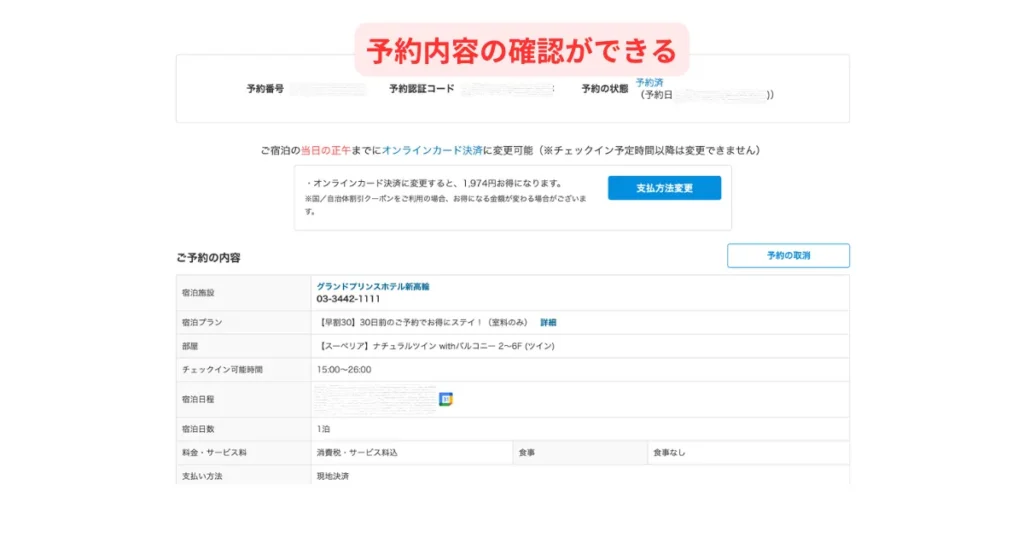The height and width of the screenshot is (538, 1024).
Task: Click the 消費税・サービス料込 cell
Action: click(356, 452)
